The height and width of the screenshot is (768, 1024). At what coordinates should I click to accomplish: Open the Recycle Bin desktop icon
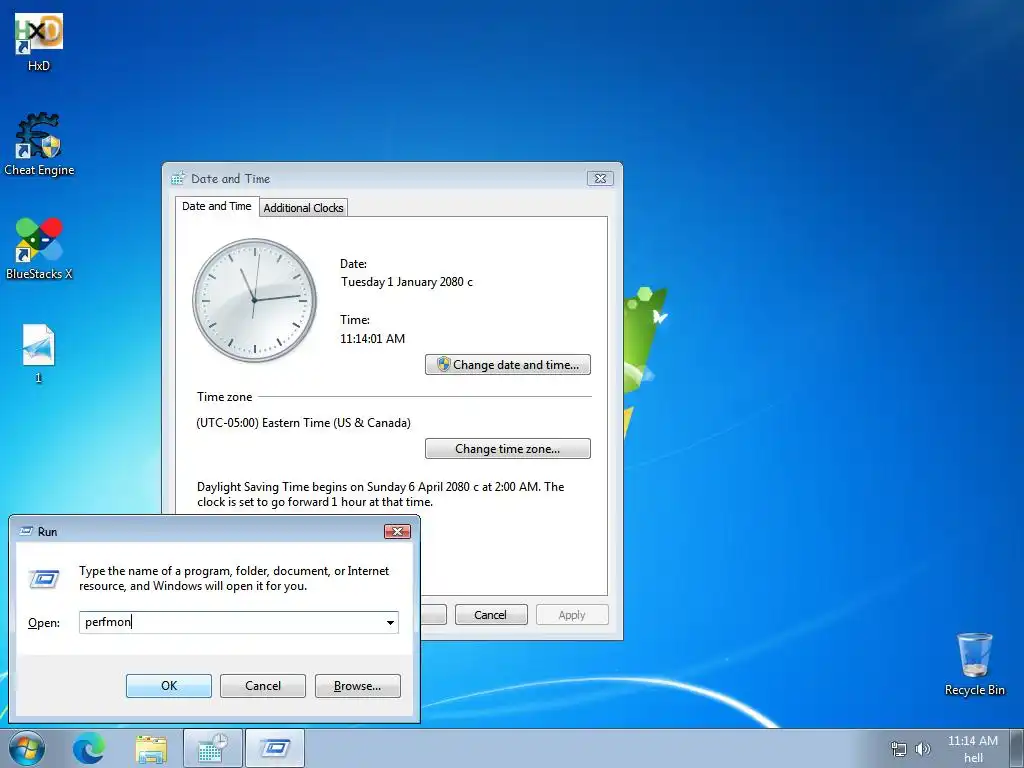point(974,664)
